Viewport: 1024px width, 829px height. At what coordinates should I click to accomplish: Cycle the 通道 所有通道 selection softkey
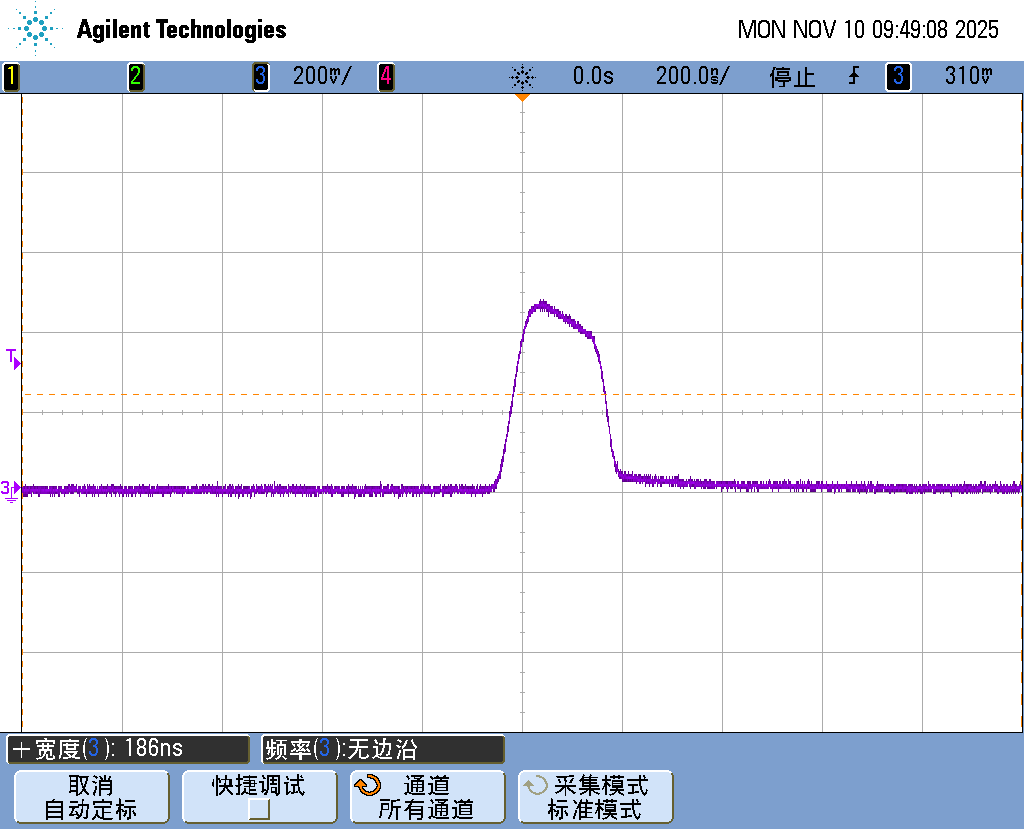[427, 797]
